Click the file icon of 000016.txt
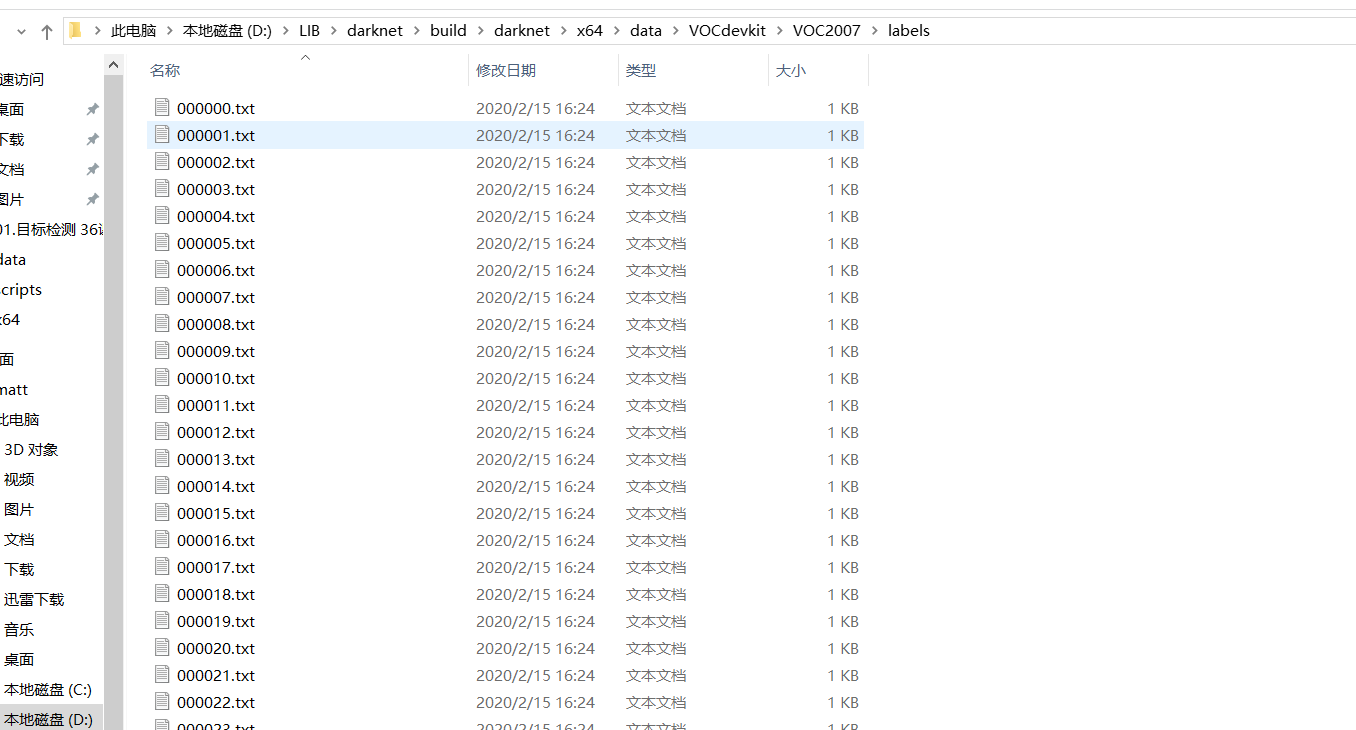The width and height of the screenshot is (1356, 730). [x=162, y=539]
